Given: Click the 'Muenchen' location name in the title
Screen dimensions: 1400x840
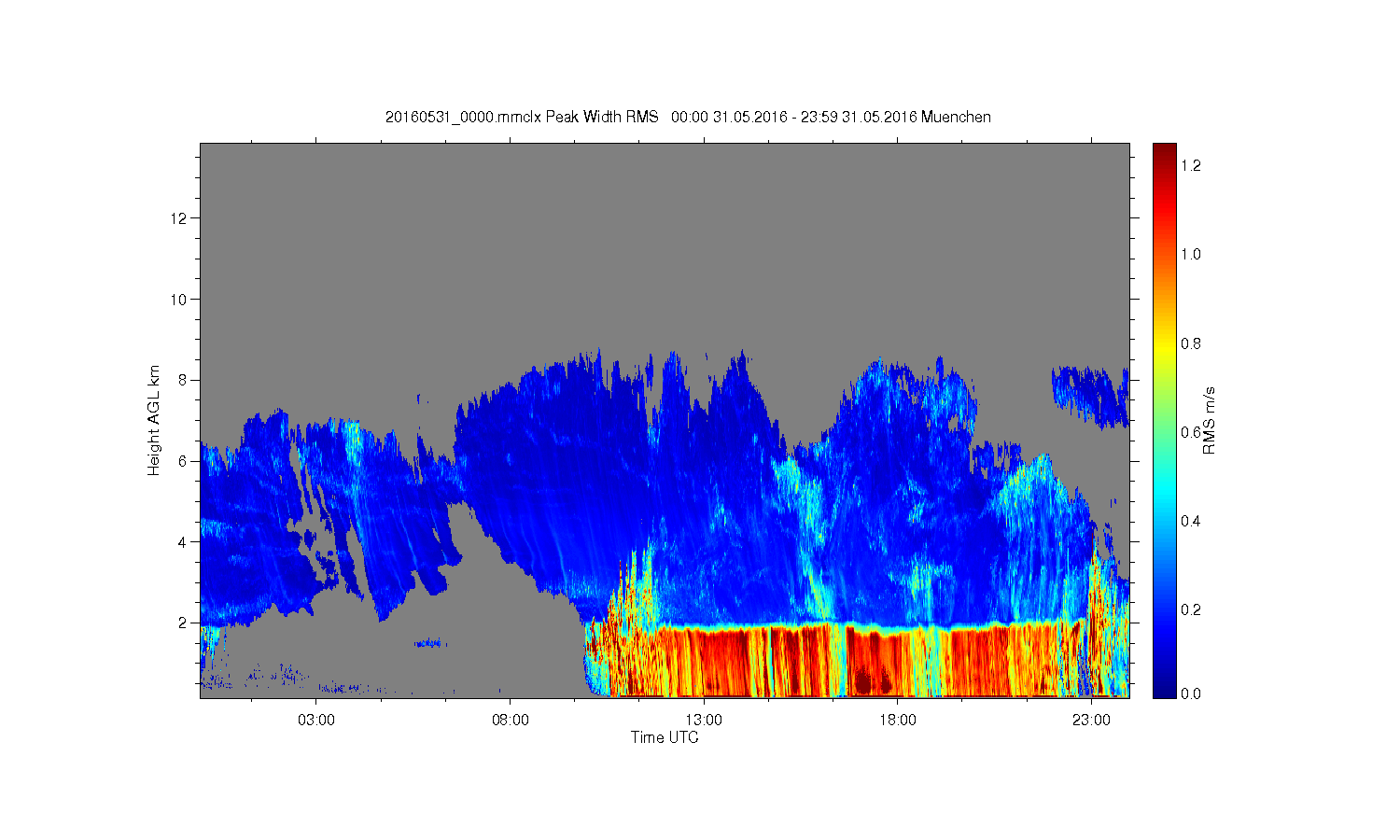Looking at the screenshot, I should (956, 117).
